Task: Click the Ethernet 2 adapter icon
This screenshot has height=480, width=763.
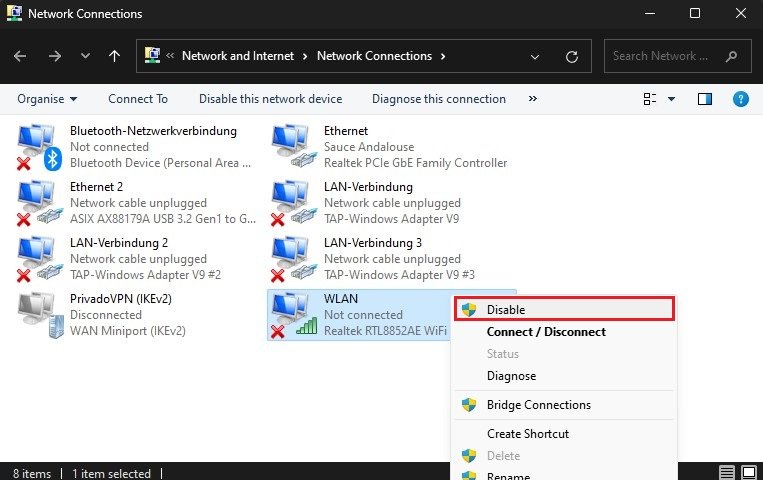Action: point(38,202)
